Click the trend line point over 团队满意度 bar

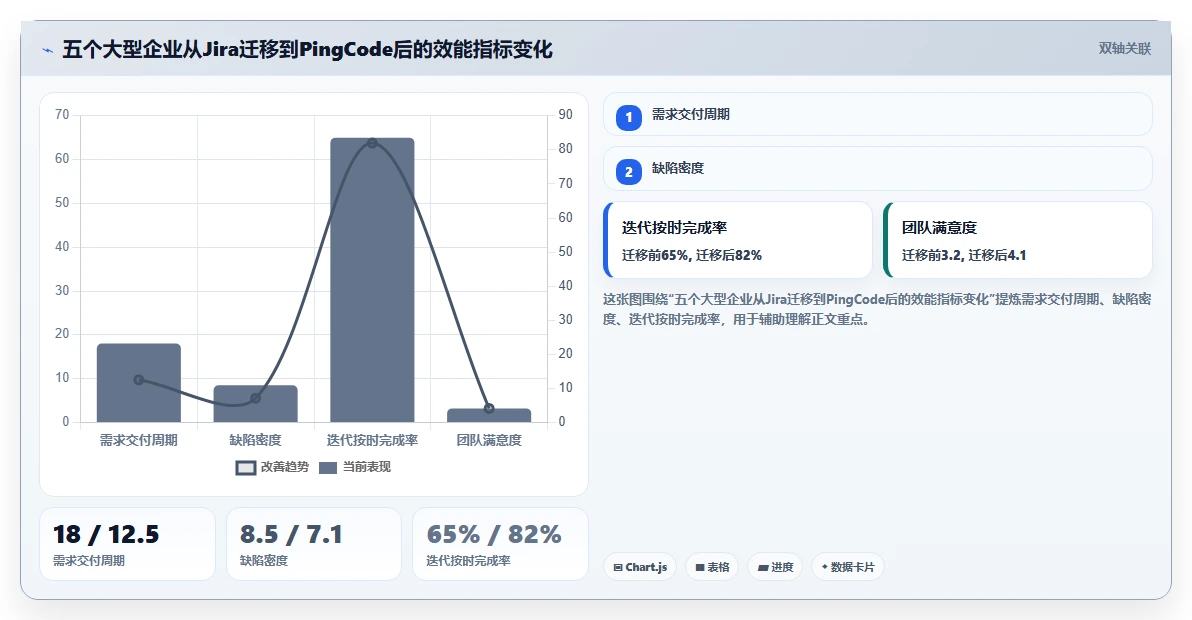pyautogui.click(x=489, y=409)
